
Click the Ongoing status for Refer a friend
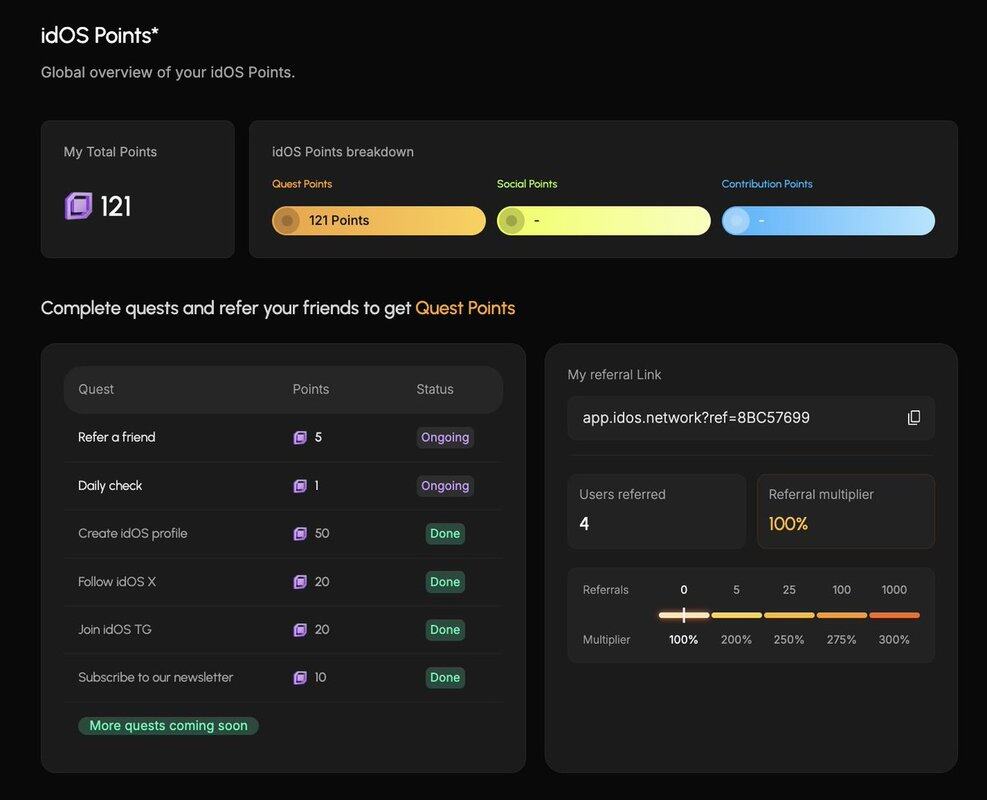pyautogui.click(x=445, y=437)
